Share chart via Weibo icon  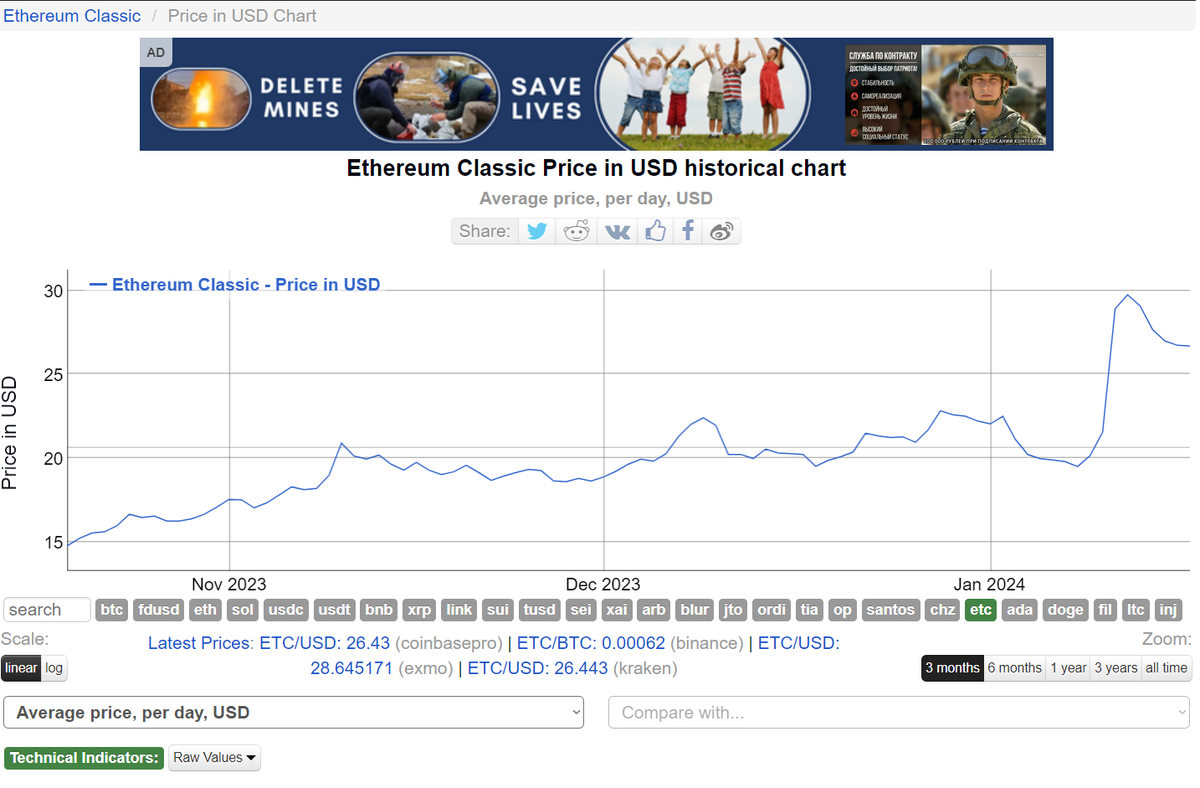pos(722,231)
